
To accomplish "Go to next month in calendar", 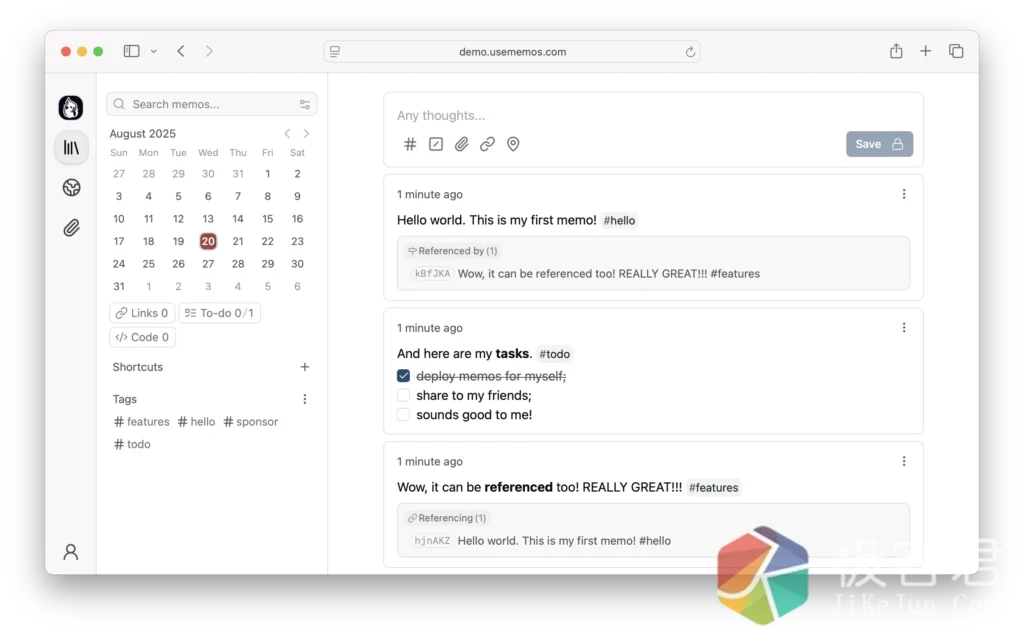I will pyautogui.click(x=306, y=134).
